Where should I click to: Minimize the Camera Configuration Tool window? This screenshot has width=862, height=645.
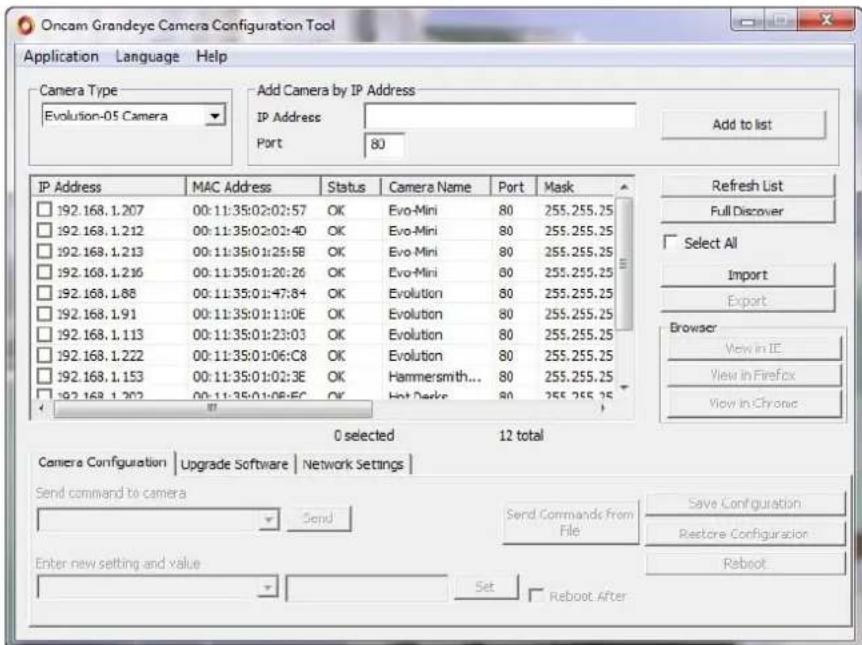[748, 21]
